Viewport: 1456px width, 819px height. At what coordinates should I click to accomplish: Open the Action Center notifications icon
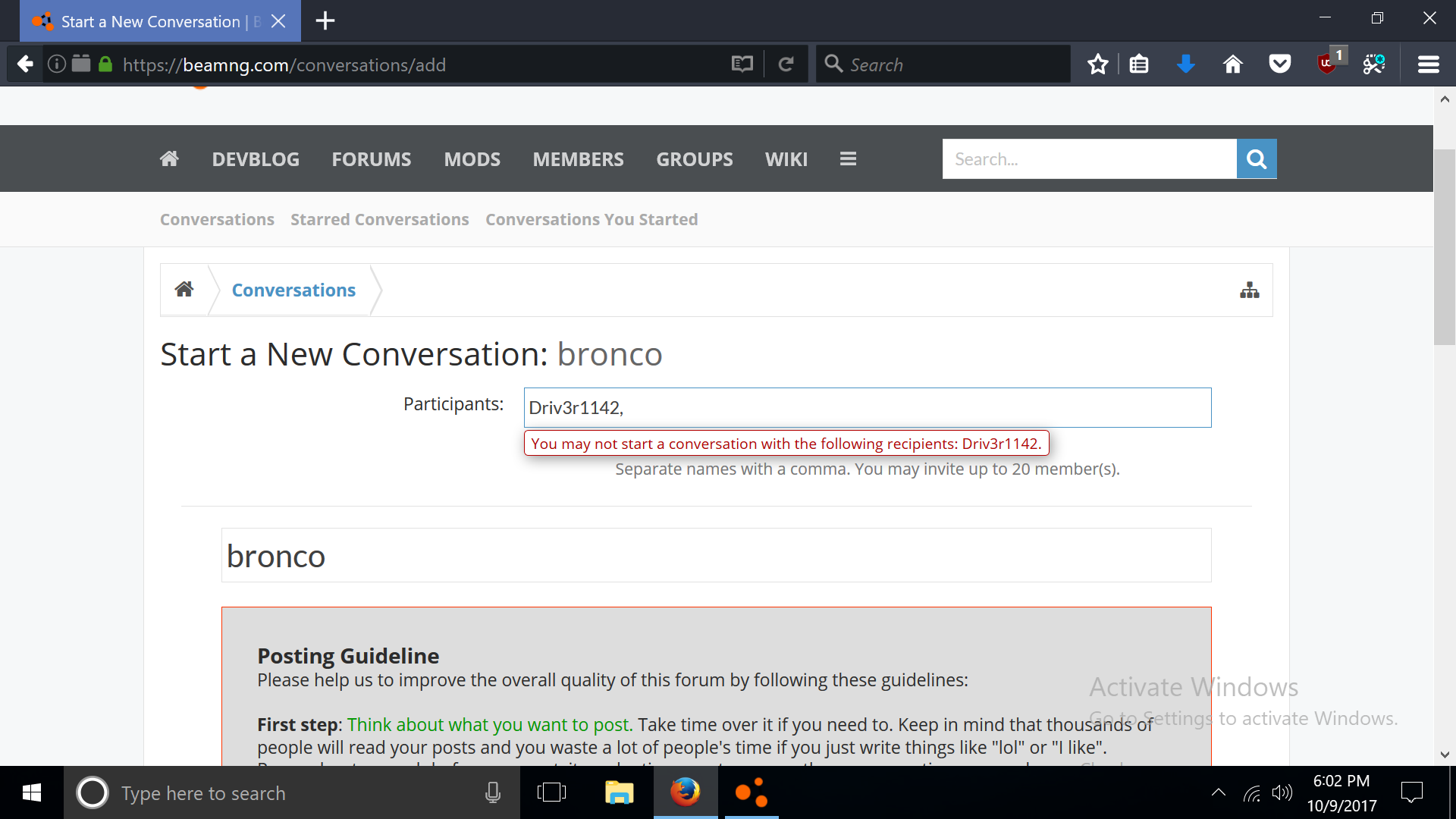(1412, 792)
